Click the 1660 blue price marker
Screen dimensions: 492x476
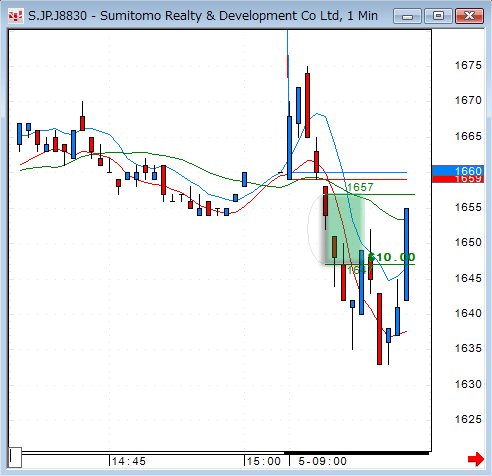tap(458, 171)
